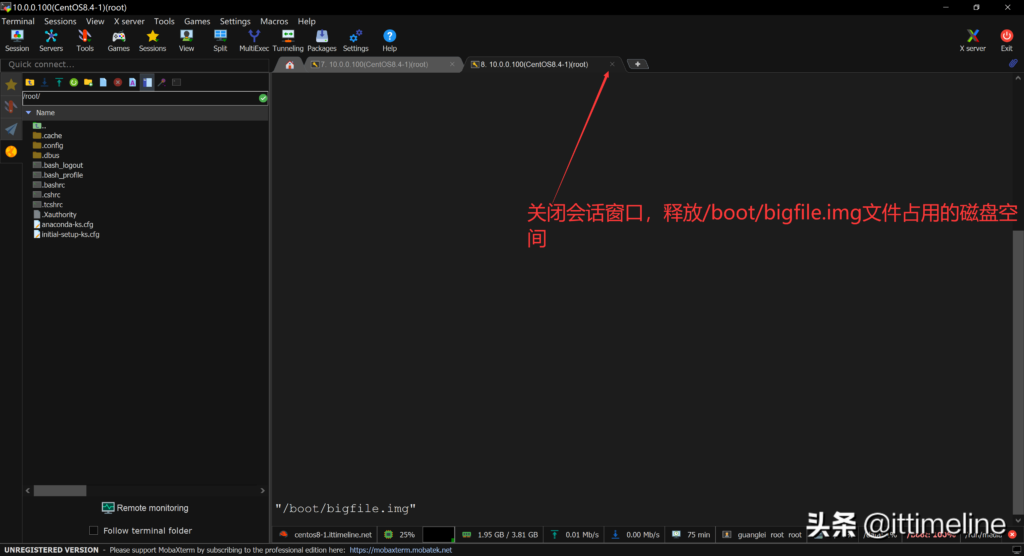
Task: Click the Servers toolbar icon
Action: [x=51, y=40]
